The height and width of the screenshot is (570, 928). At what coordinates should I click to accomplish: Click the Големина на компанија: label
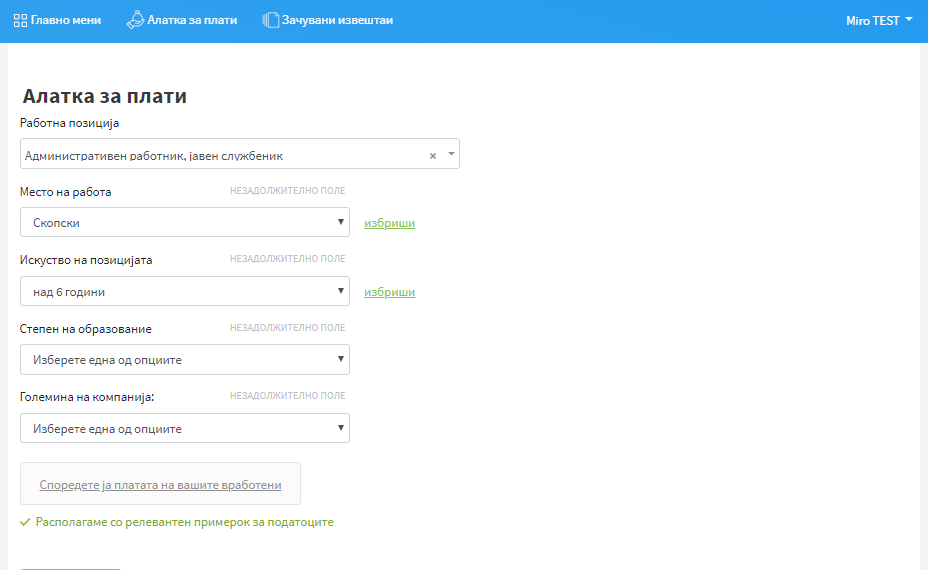click(x=87, y=397)
